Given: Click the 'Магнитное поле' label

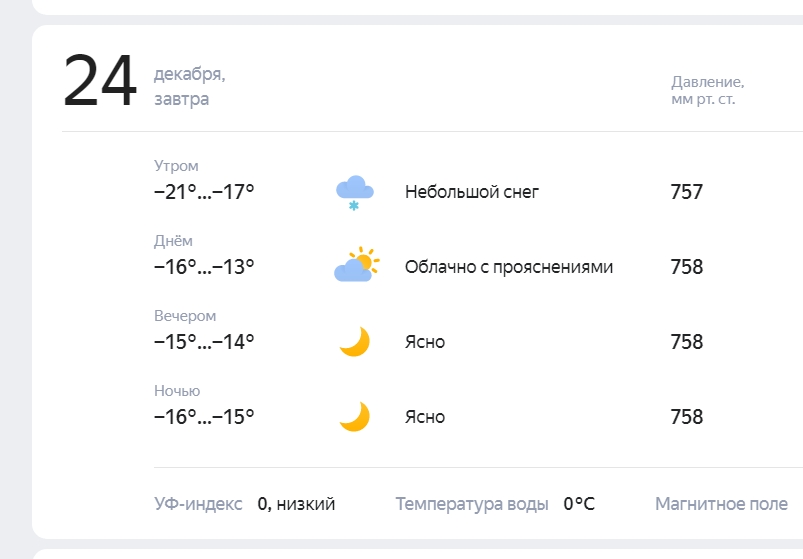Looking at the screenshot, I should pyautogui.click(x=721, y=504).
